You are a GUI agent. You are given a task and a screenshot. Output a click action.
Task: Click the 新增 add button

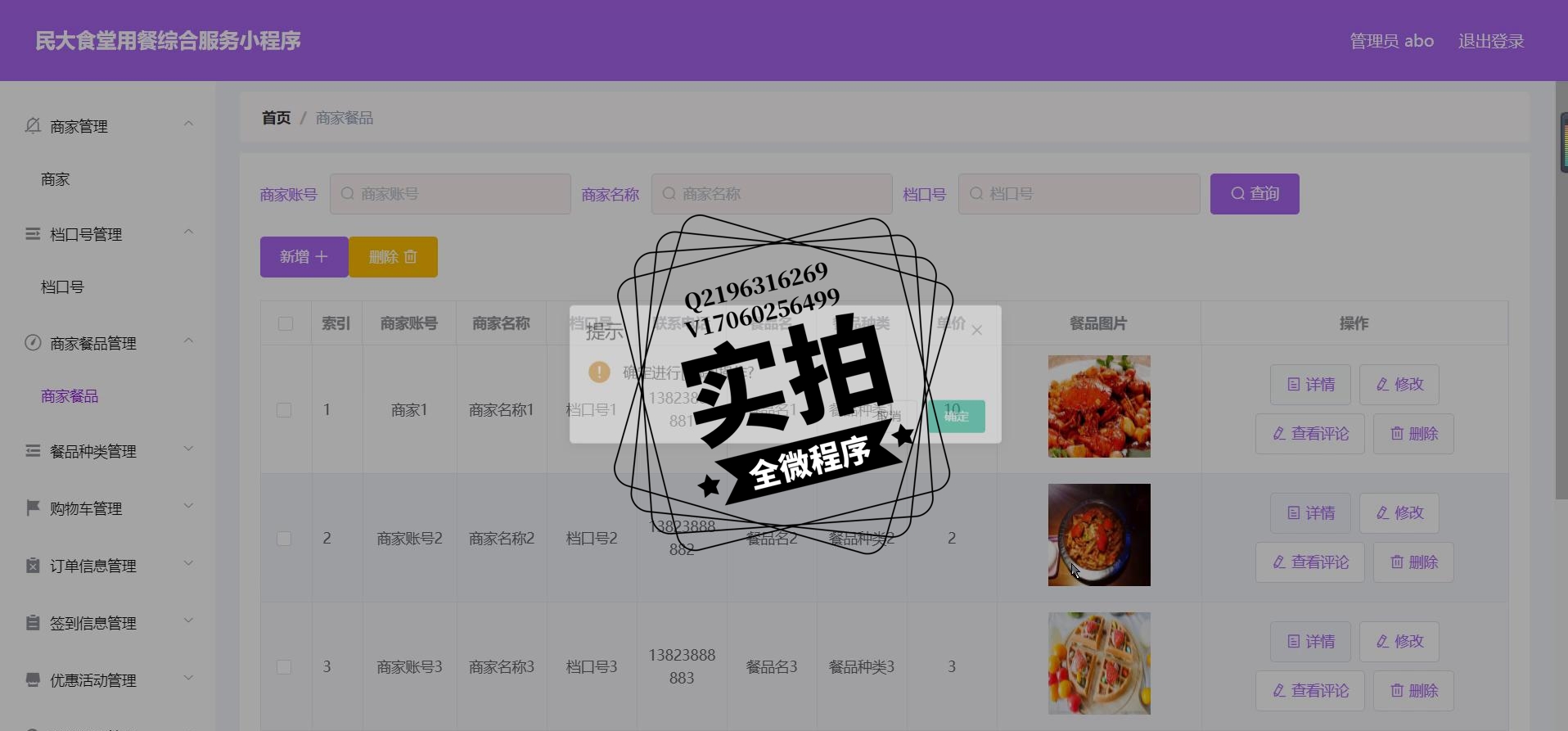(x=304, y=257)
